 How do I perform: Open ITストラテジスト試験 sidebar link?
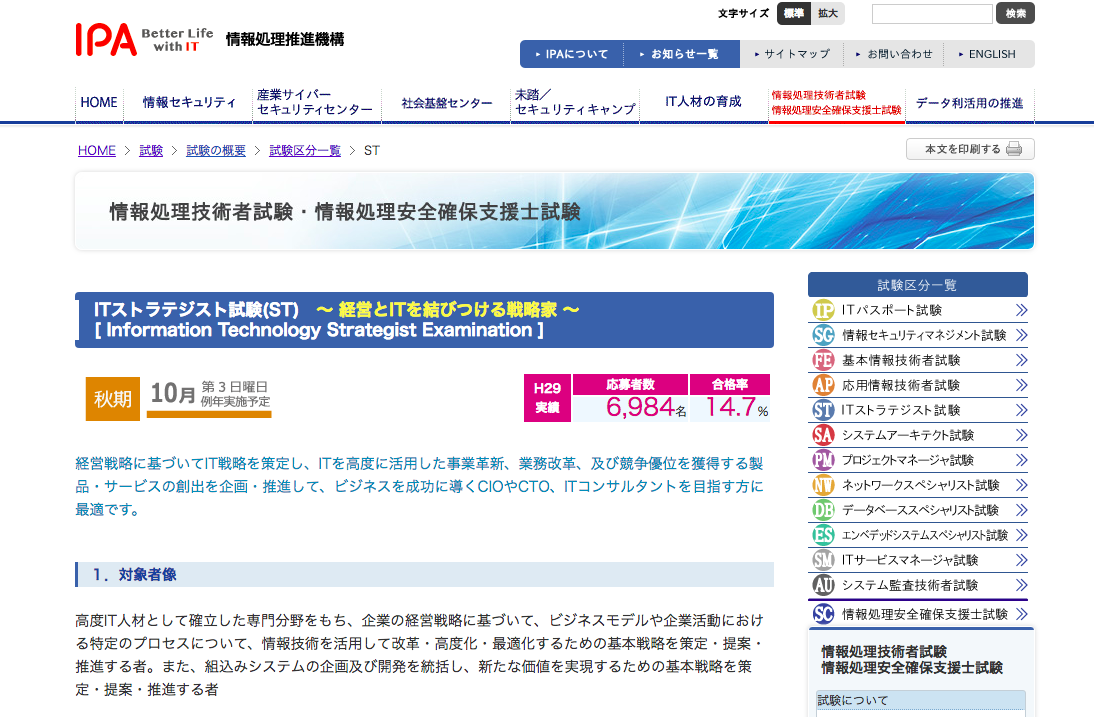tap(917, 410)
